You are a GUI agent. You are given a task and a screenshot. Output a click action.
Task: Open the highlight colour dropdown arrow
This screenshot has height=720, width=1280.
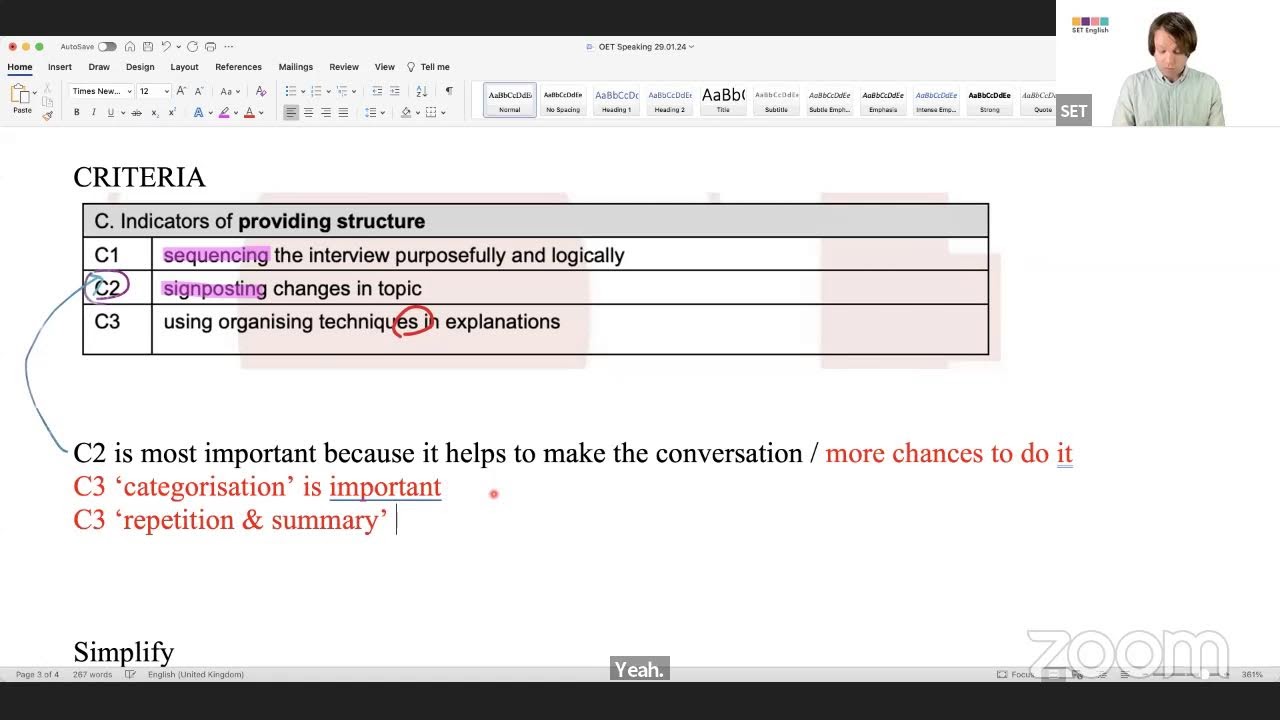coord(235,113)
